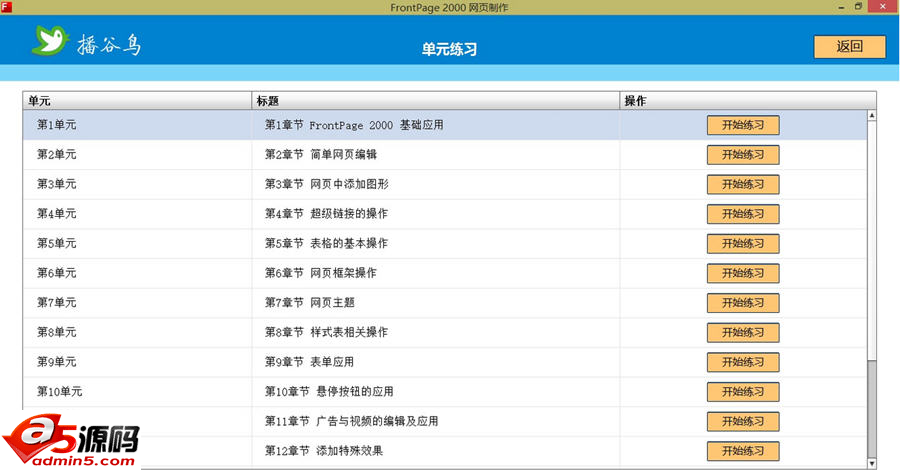Image resolution: width=900 pixels, height=470 pixels.
Task: Click the 操作 column header
Action: 748,101
